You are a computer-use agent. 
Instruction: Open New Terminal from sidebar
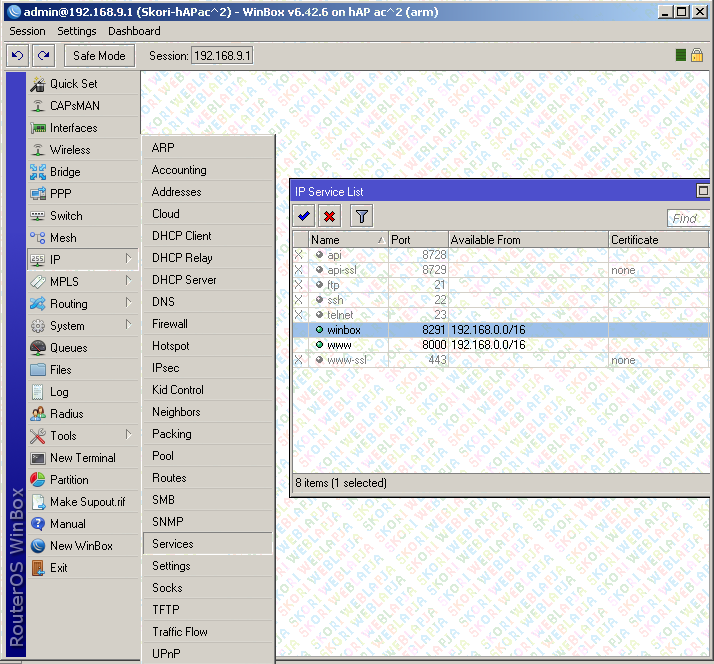click(x=82, y=458)
